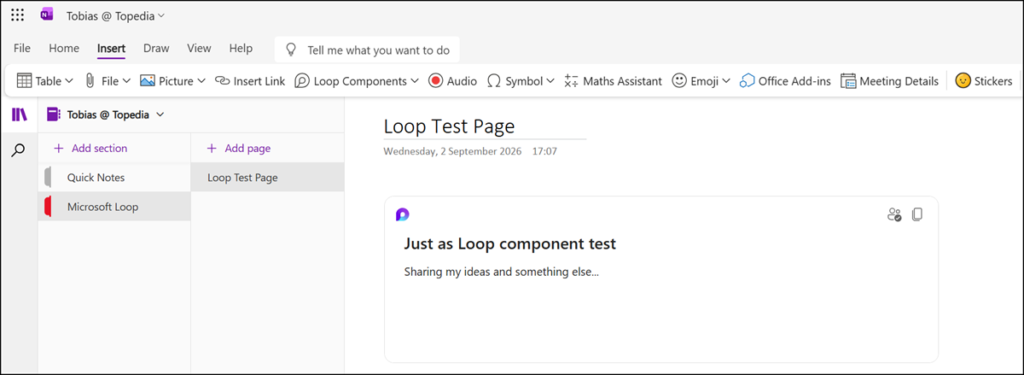Image resolution: width=1024 pixels, height=375 pixels.
Task: Open the Stickers picker
Action: tap(984, 81)
